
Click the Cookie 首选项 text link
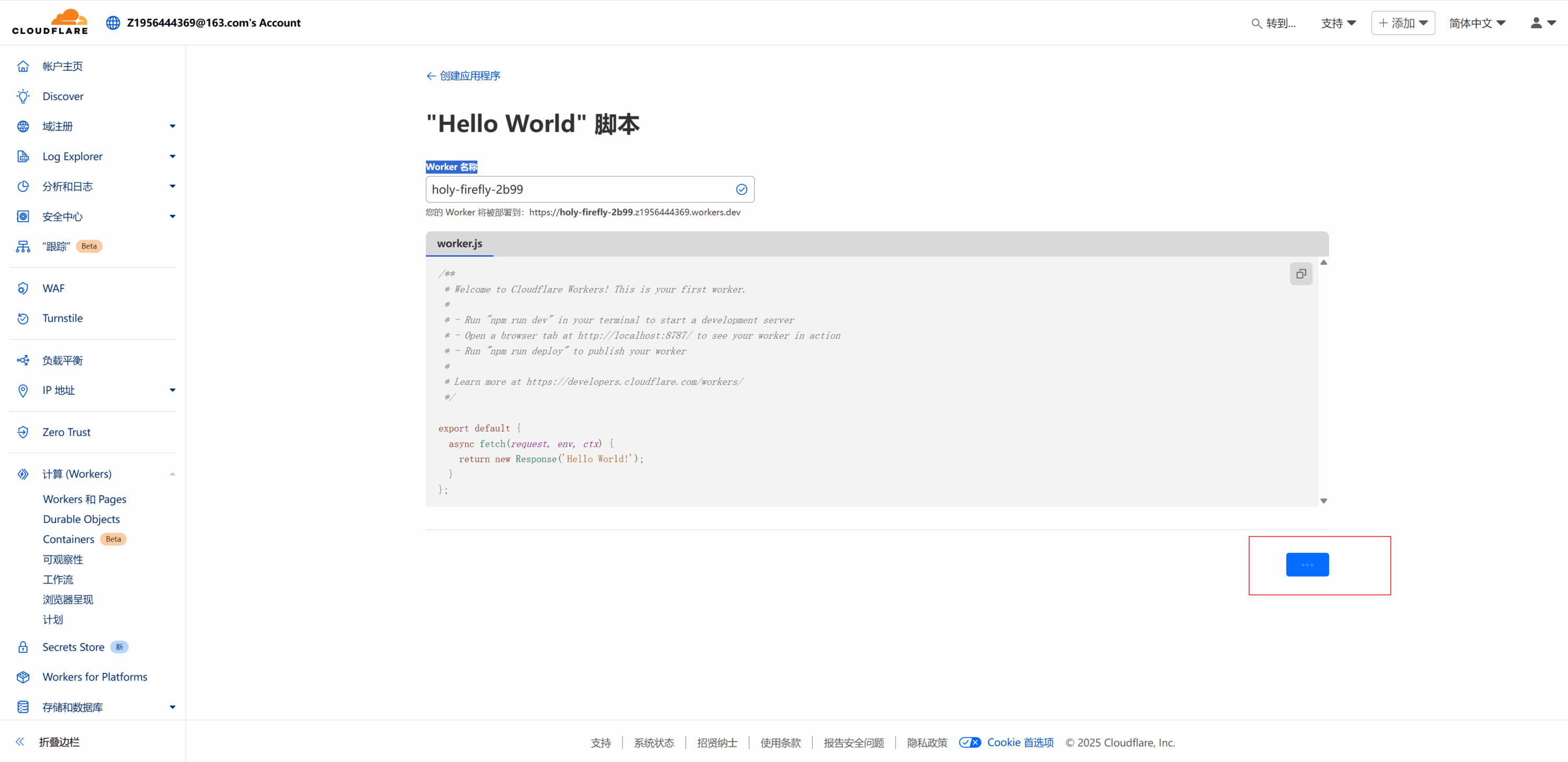click(x=1020, y=743)
